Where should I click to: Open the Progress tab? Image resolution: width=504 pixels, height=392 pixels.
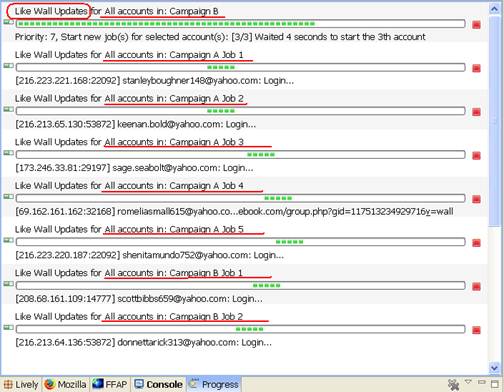214,384
